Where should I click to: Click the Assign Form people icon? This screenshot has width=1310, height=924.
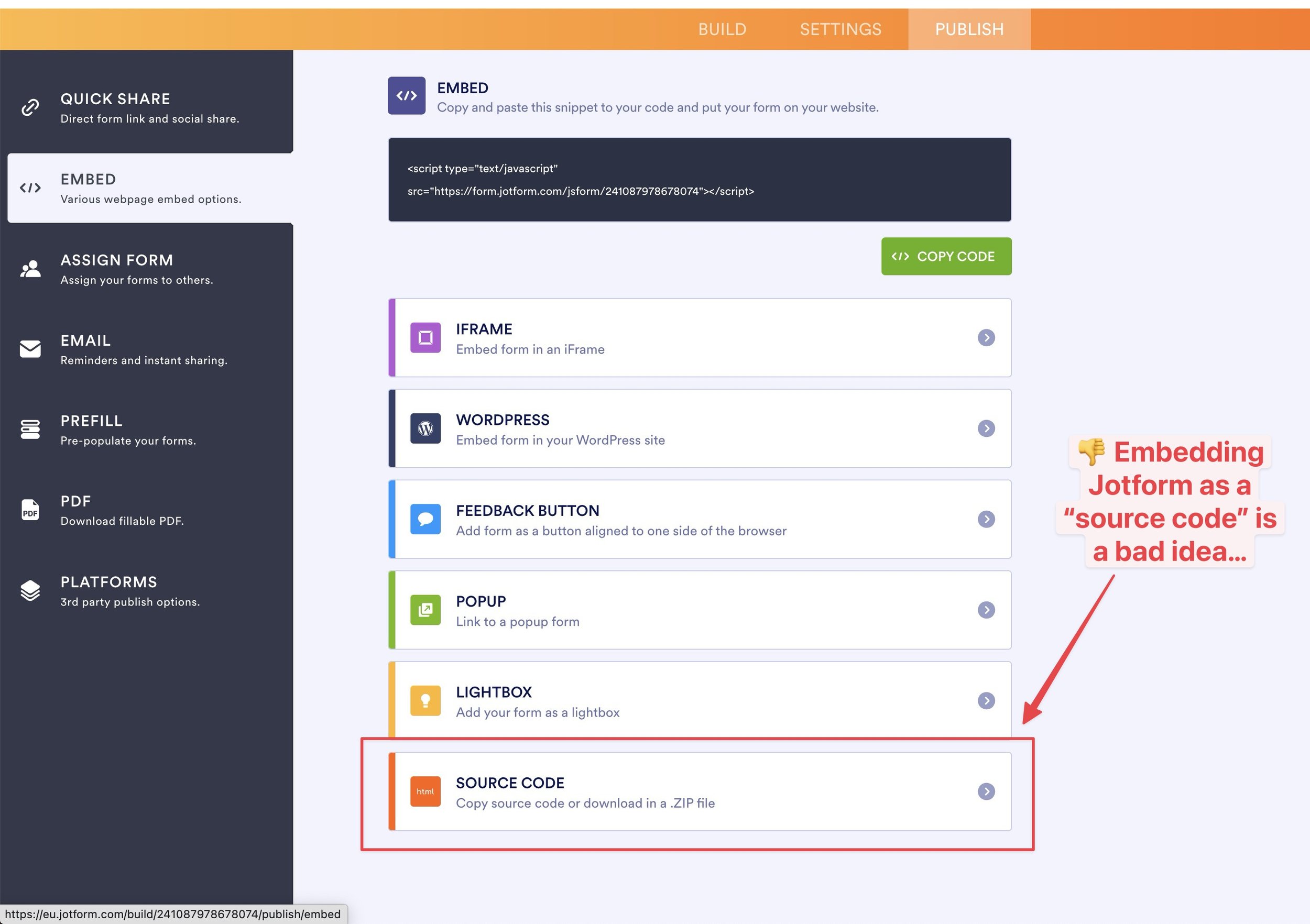pyautogui.click(x=30, y=269)
